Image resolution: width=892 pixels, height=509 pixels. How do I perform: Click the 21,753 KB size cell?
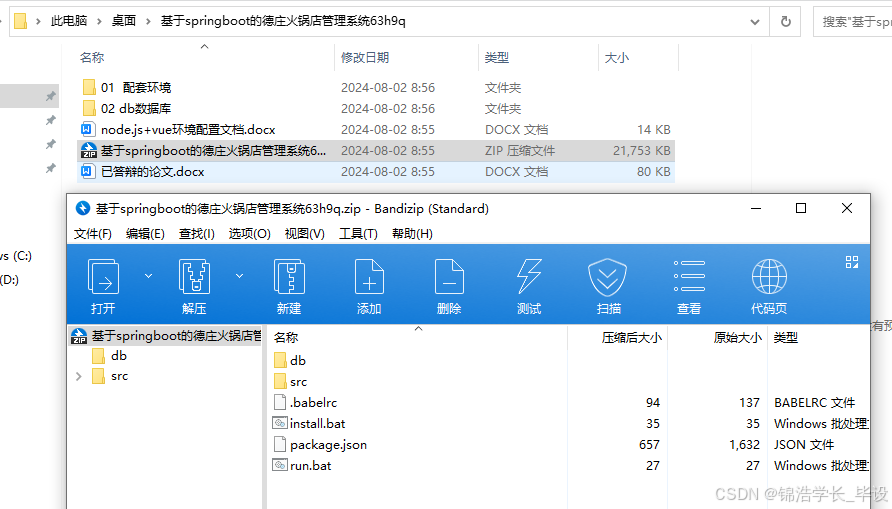tap(642, 151)
